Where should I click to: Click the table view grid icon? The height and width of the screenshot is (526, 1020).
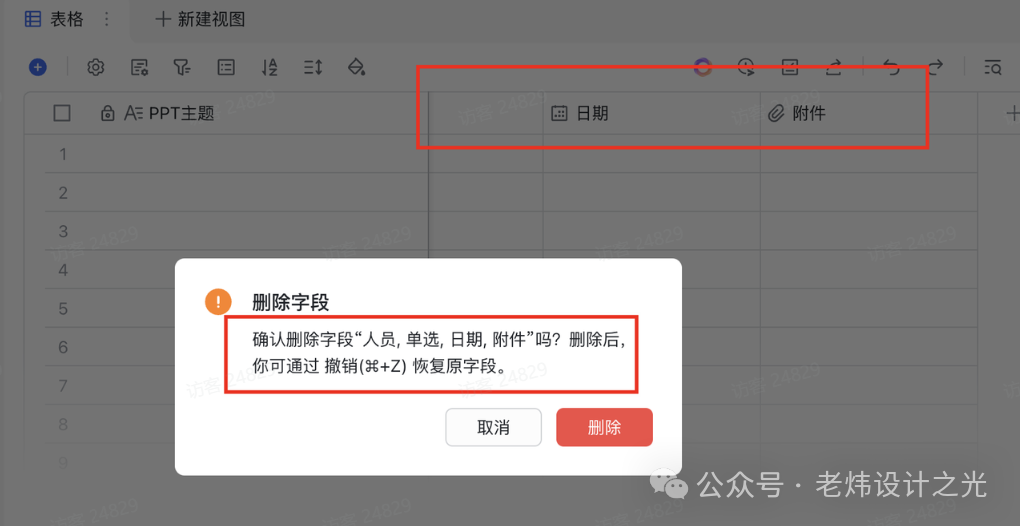pyautogui.click(x=33, y=20)
